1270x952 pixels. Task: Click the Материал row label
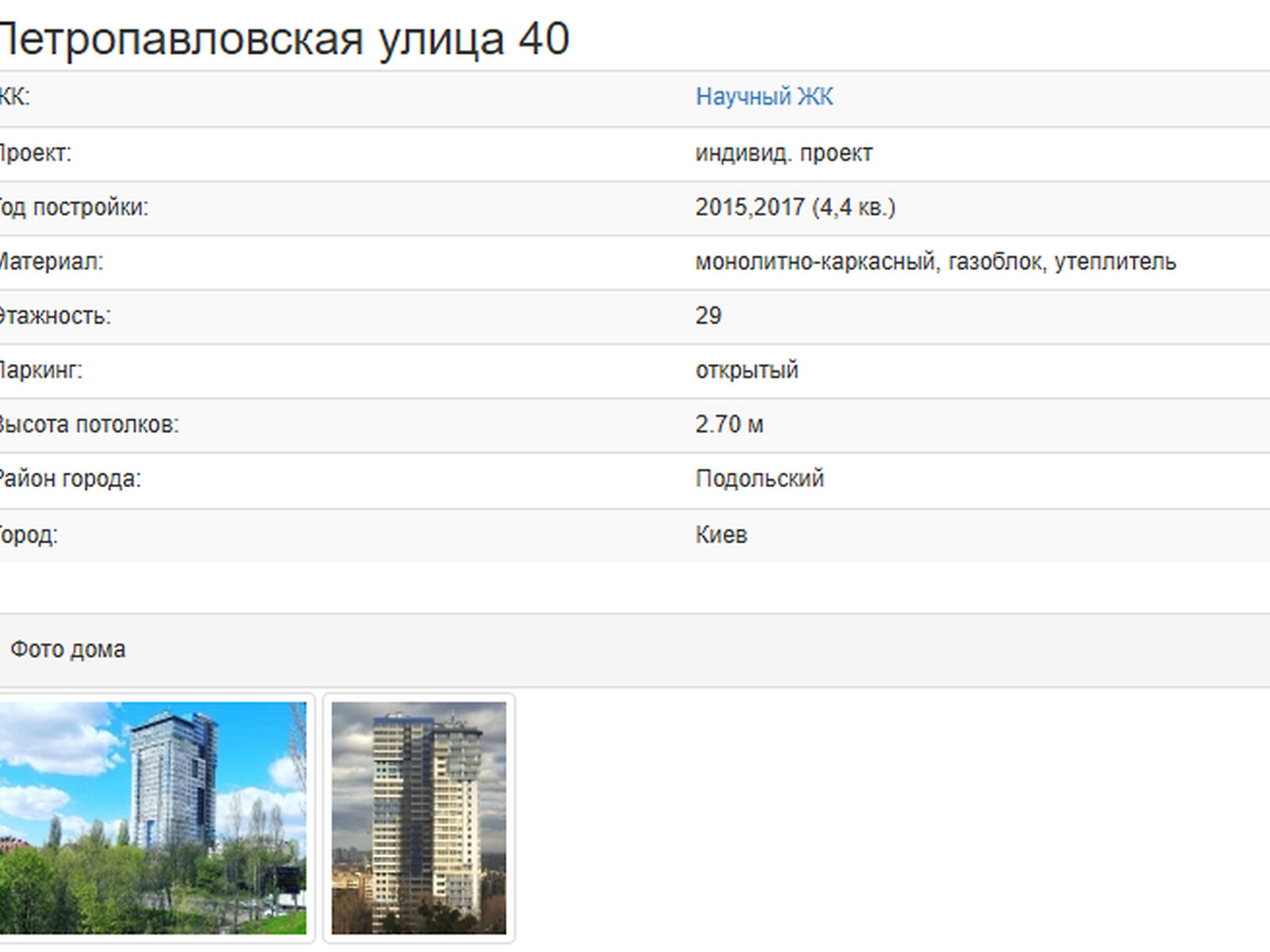(51, 262)
